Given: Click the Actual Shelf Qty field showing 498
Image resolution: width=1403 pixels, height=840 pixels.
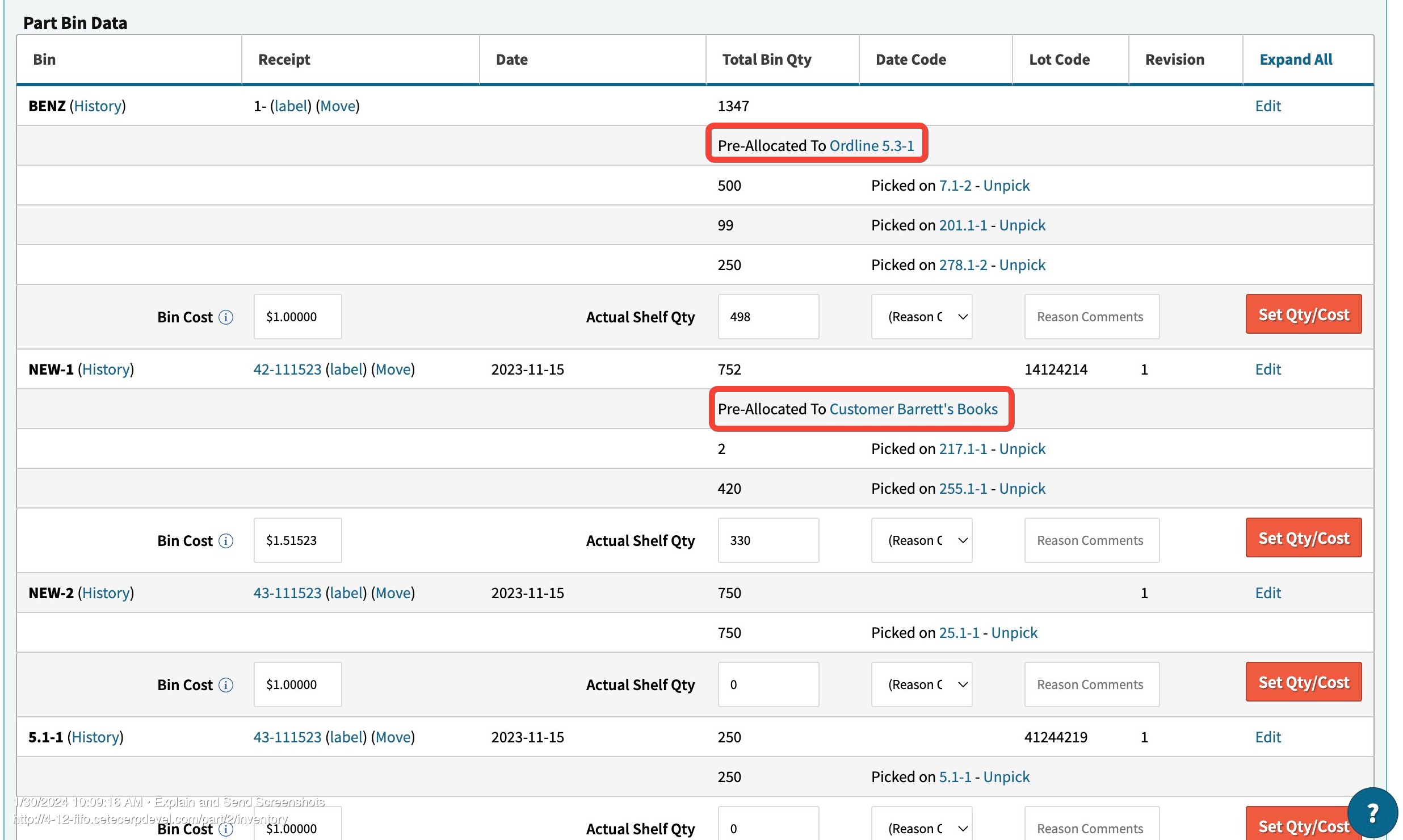Looking at the screenshot, I should [x=767, y=317].
